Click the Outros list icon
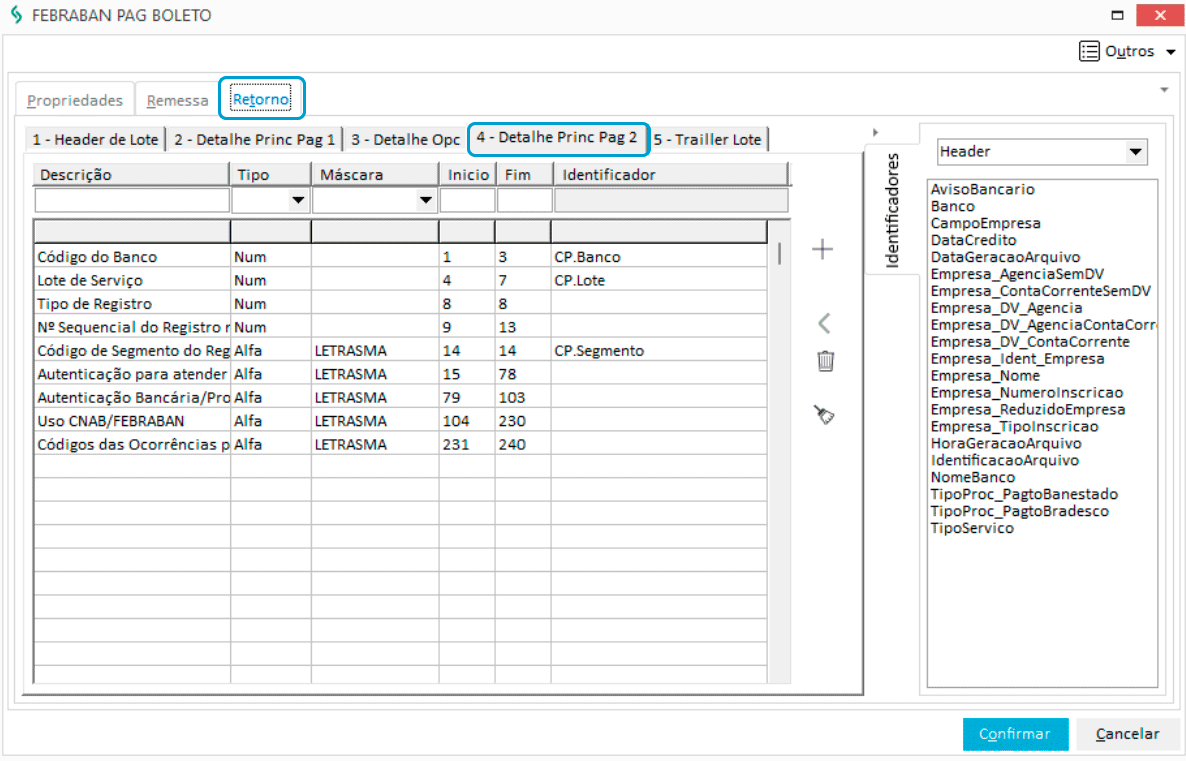 [x=1089, y=51]
